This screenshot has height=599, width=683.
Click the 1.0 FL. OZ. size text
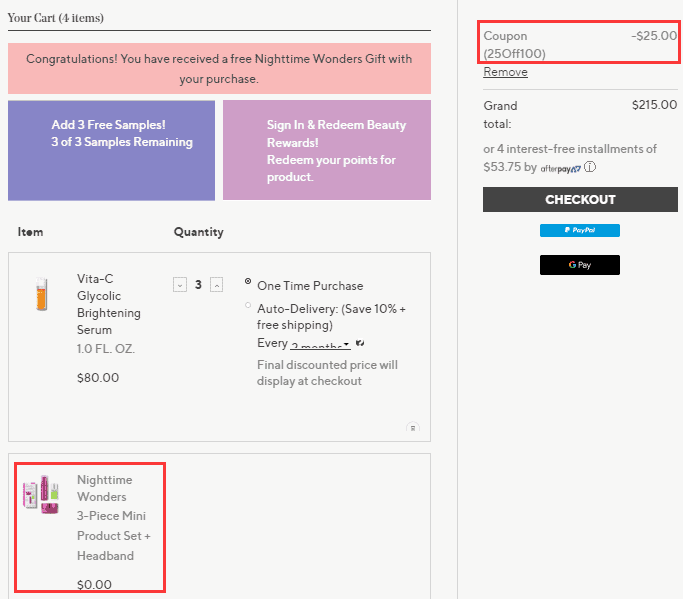point(106,349)
